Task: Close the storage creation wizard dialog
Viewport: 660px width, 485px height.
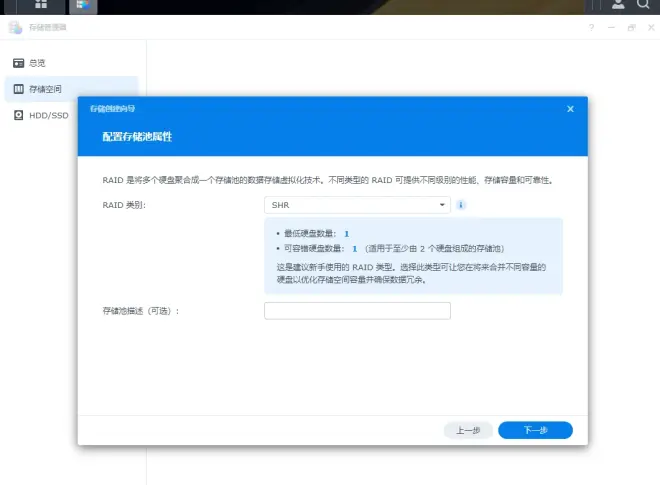Action: click(570, 108)
